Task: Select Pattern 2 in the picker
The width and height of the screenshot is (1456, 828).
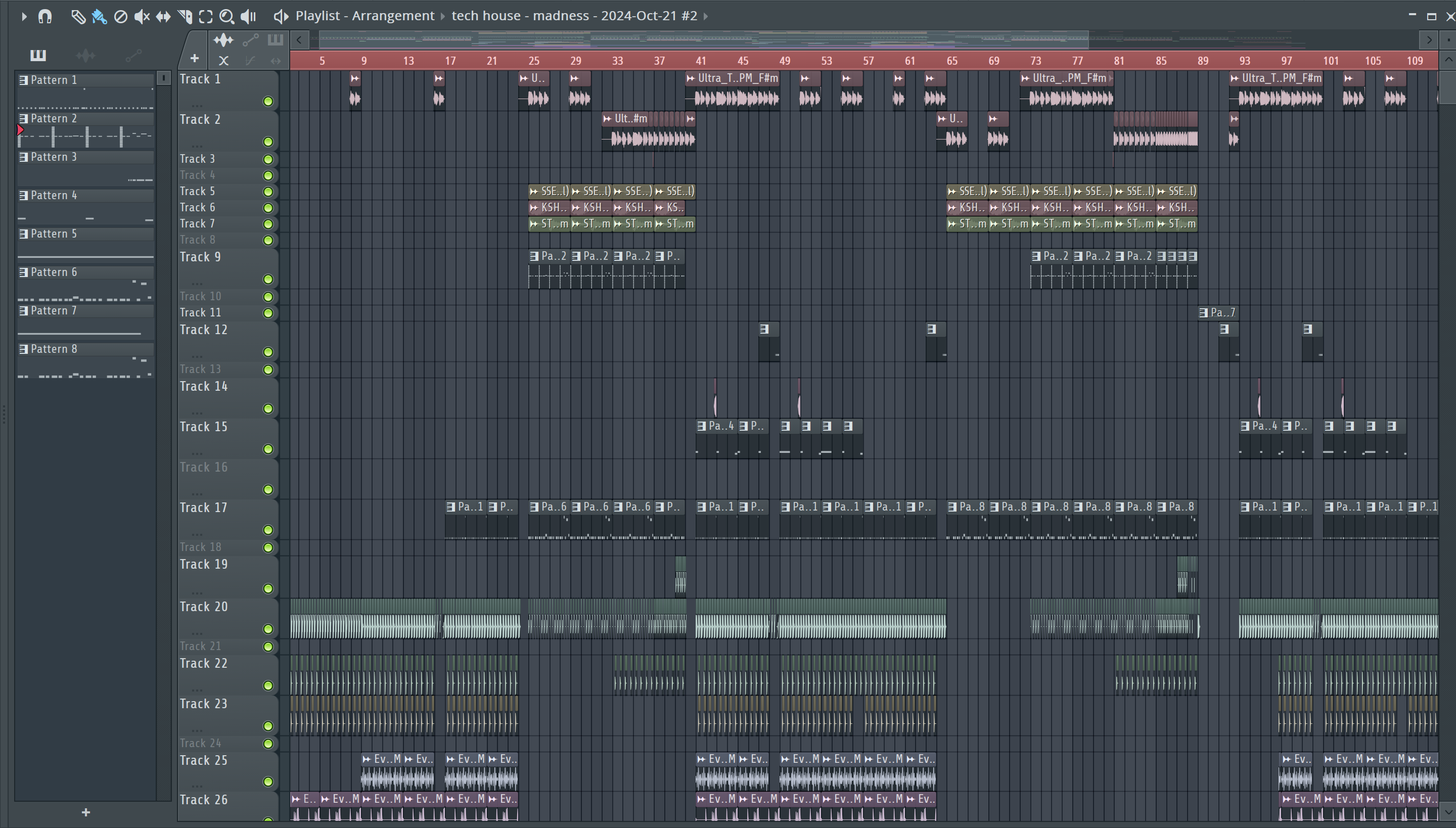Action: 85,118
